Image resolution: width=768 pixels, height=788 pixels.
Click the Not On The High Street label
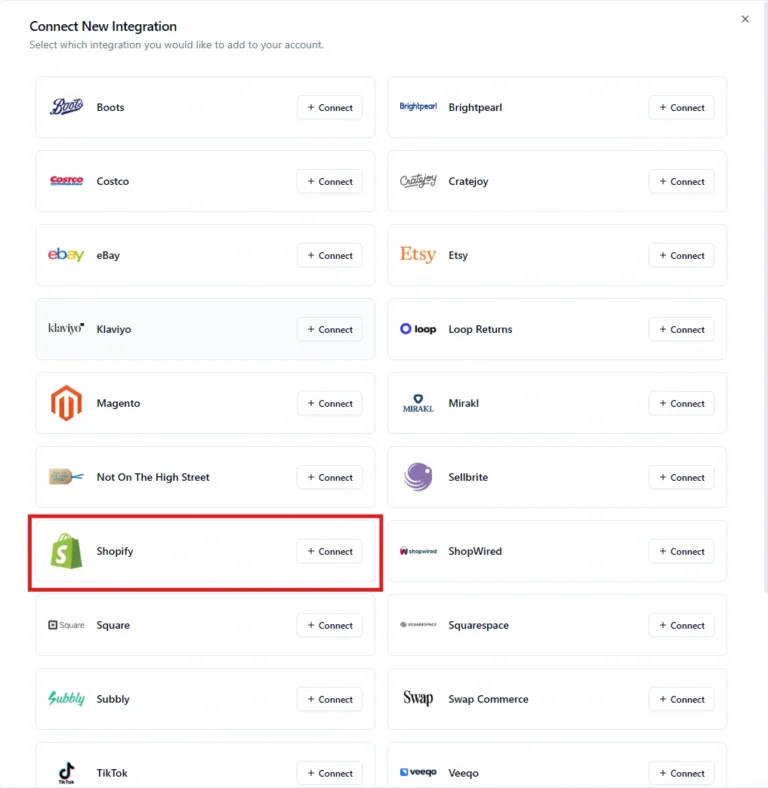pos(153,477)
